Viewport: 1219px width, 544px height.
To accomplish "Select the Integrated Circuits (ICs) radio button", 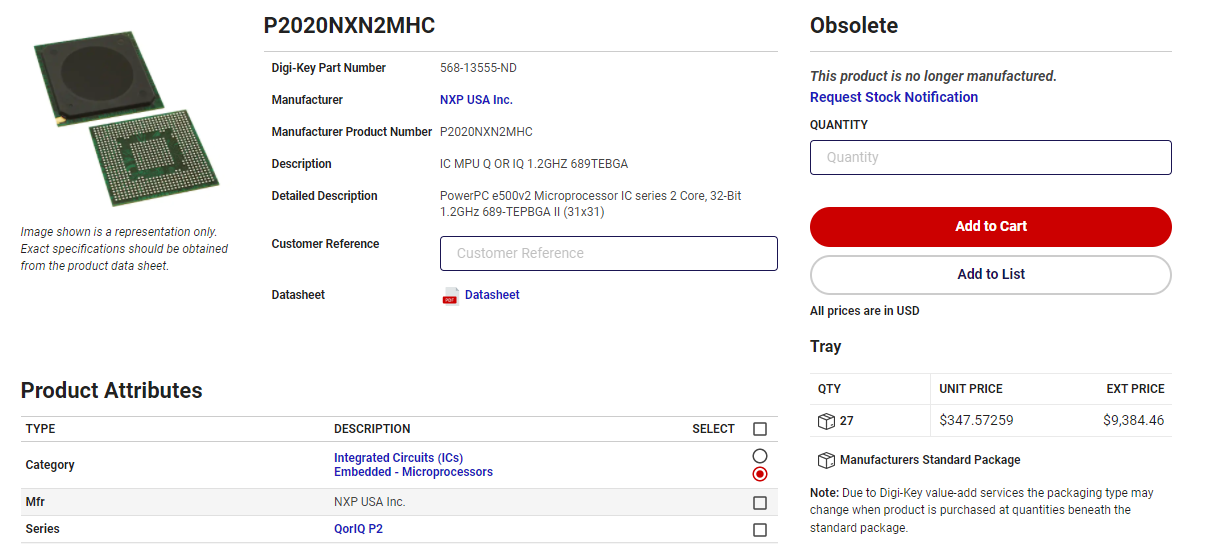I will click(x=760, y=457).
